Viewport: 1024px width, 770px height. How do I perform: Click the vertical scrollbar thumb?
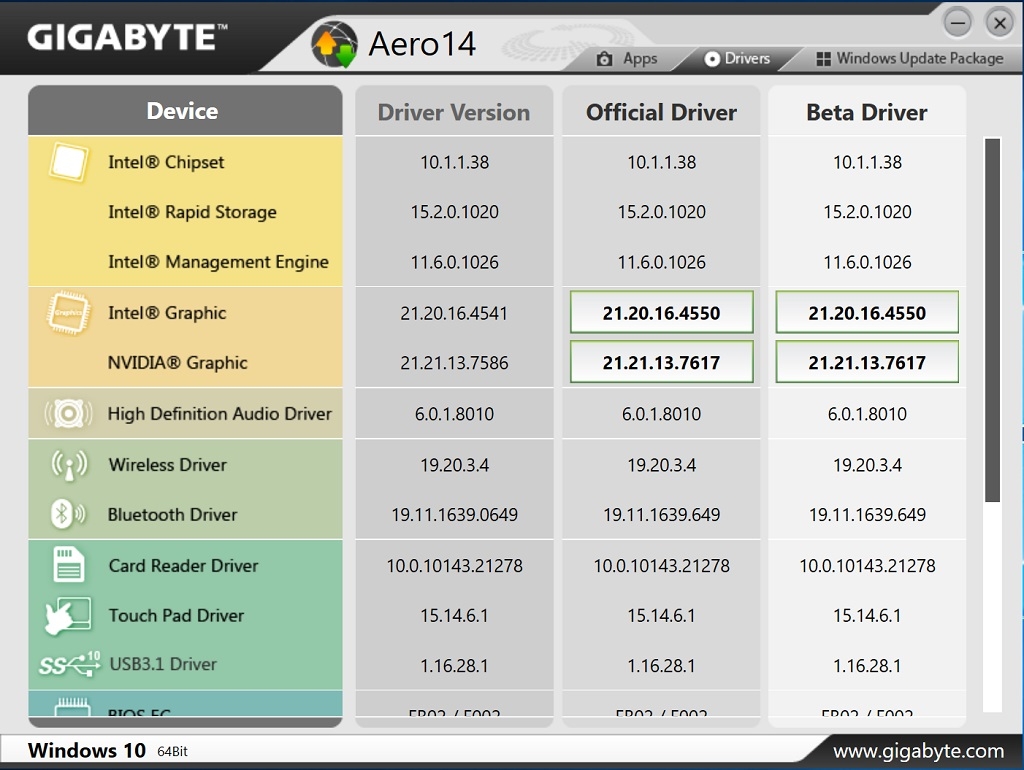993,320
